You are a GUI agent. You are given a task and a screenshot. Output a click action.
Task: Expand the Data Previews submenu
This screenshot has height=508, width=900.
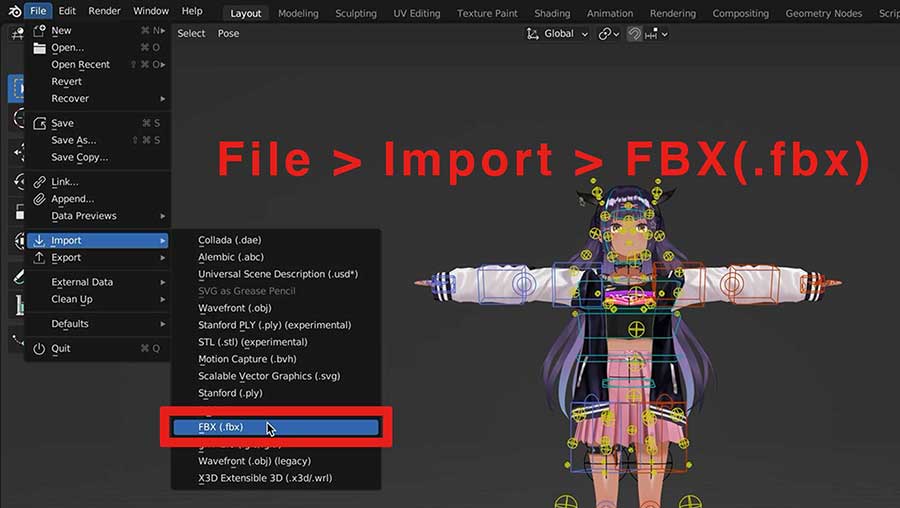click(98, 216)
